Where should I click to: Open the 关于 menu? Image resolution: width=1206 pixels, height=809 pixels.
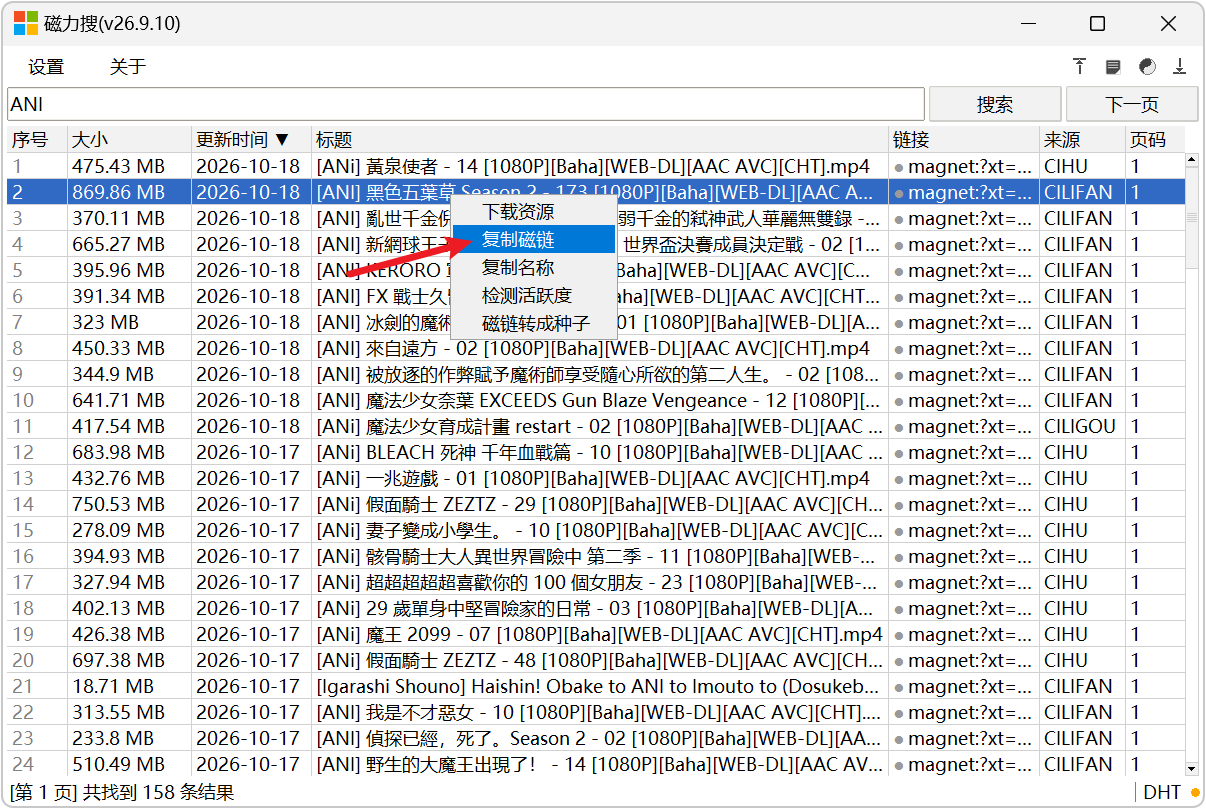[x=128, y=67]
